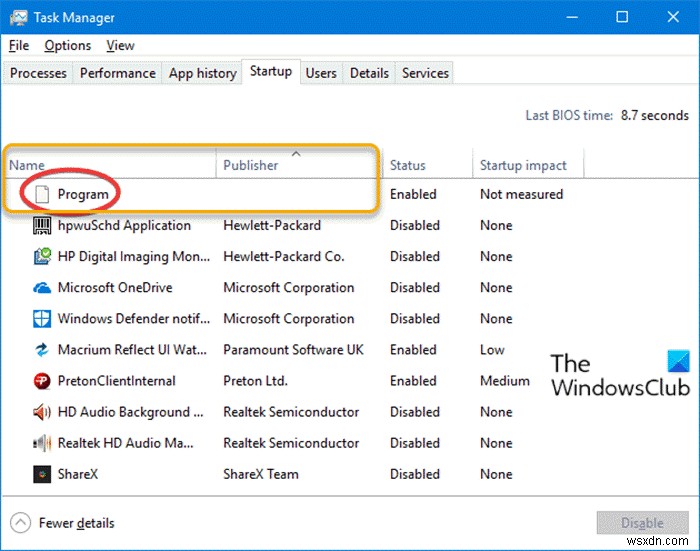
Task: Click the hpwuSchd Application barcode icon
Action: click(x=42, y=225)
